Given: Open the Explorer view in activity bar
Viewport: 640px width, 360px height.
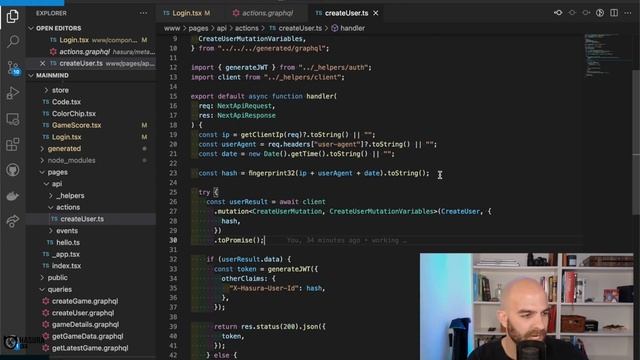Looking at the screenshot, I should coord(13,17).
